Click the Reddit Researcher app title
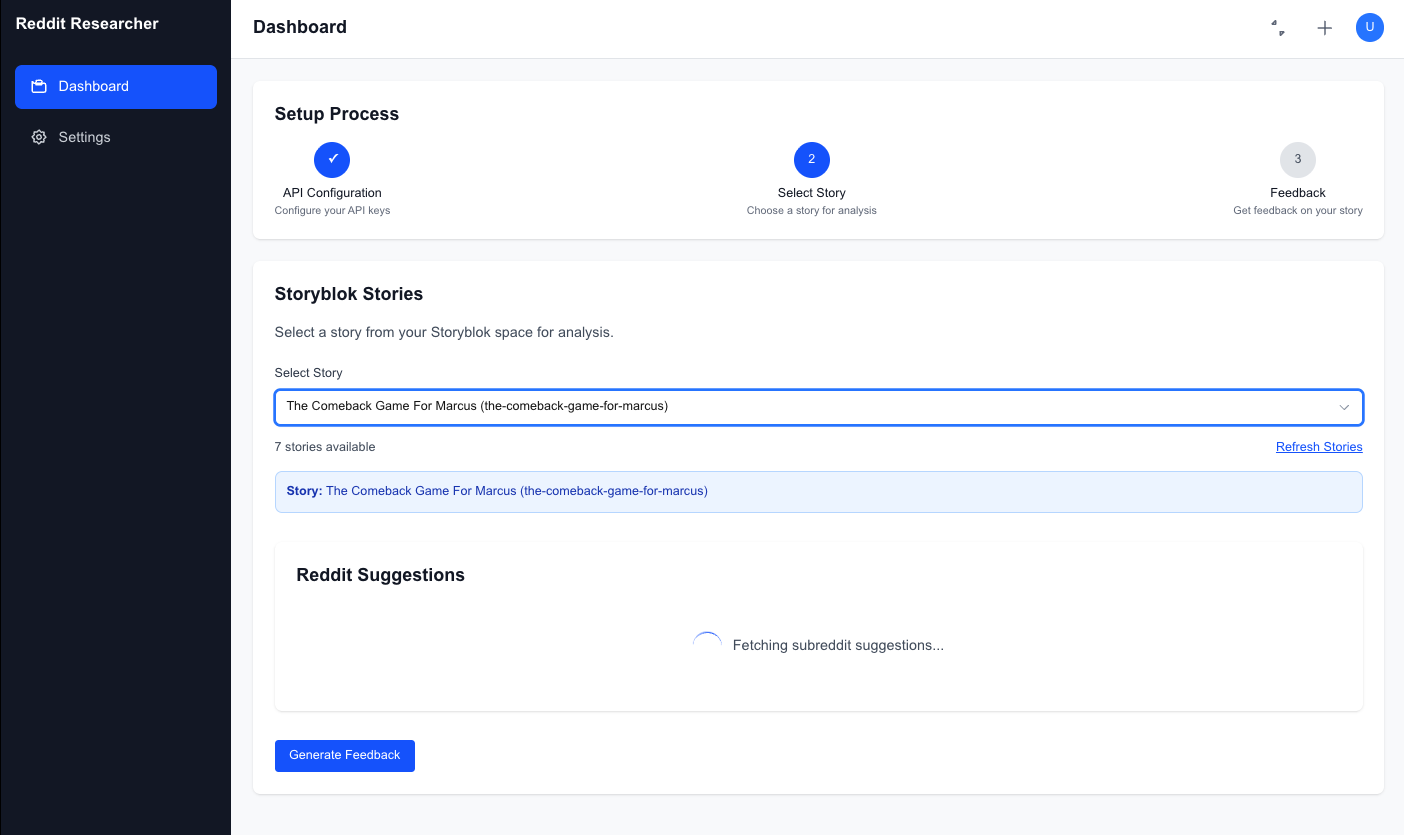Screen dimensions: 1404x835 click(87, 24)
